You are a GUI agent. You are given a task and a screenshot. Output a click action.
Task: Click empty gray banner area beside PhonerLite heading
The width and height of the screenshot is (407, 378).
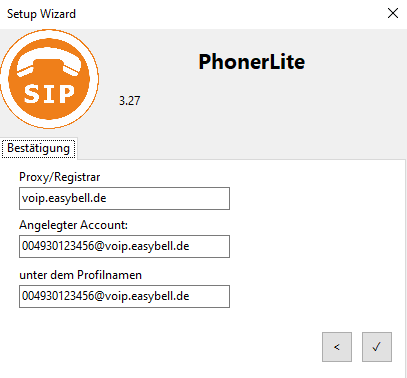350,100
